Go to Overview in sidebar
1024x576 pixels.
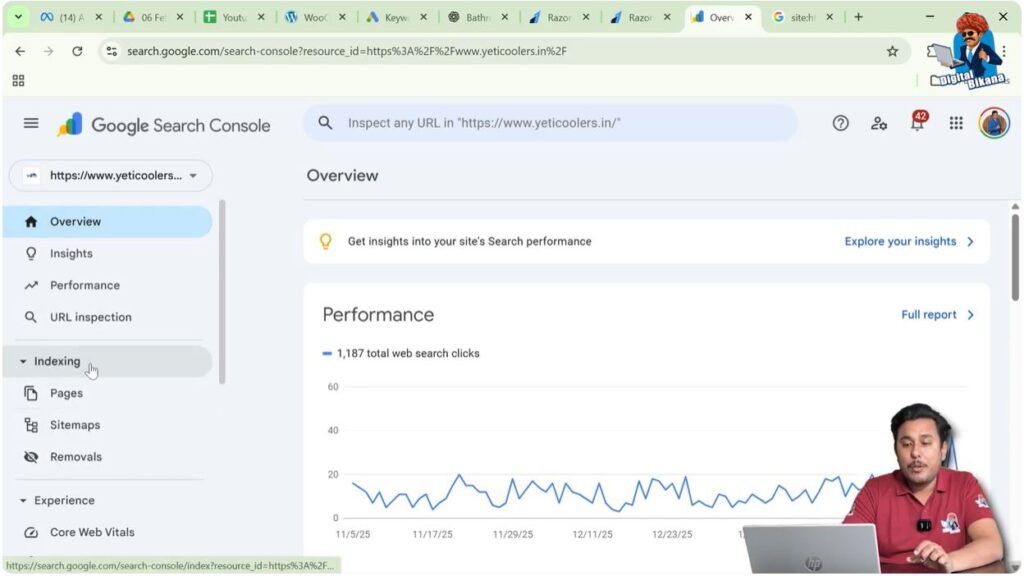click(x=108, y=221)
